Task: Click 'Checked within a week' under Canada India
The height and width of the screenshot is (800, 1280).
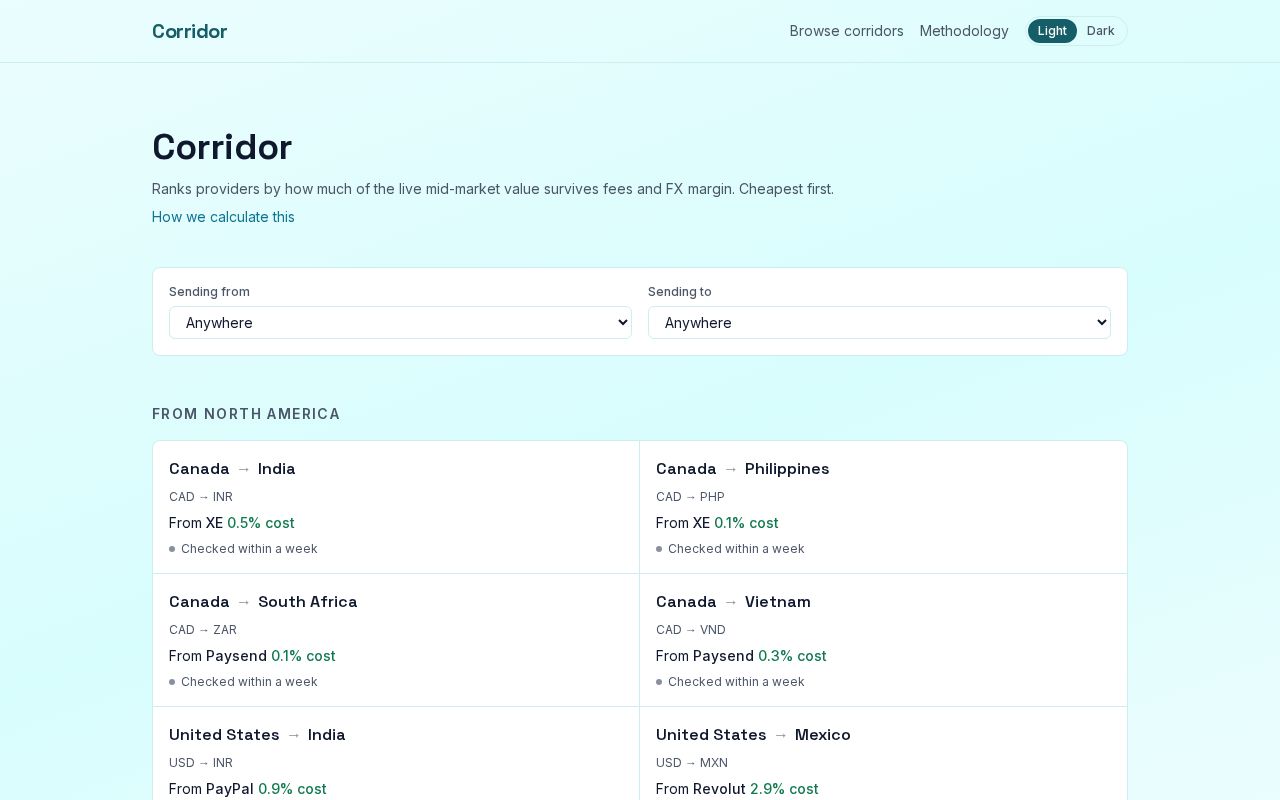Action: pyautogui.click(x=249, y=549)
